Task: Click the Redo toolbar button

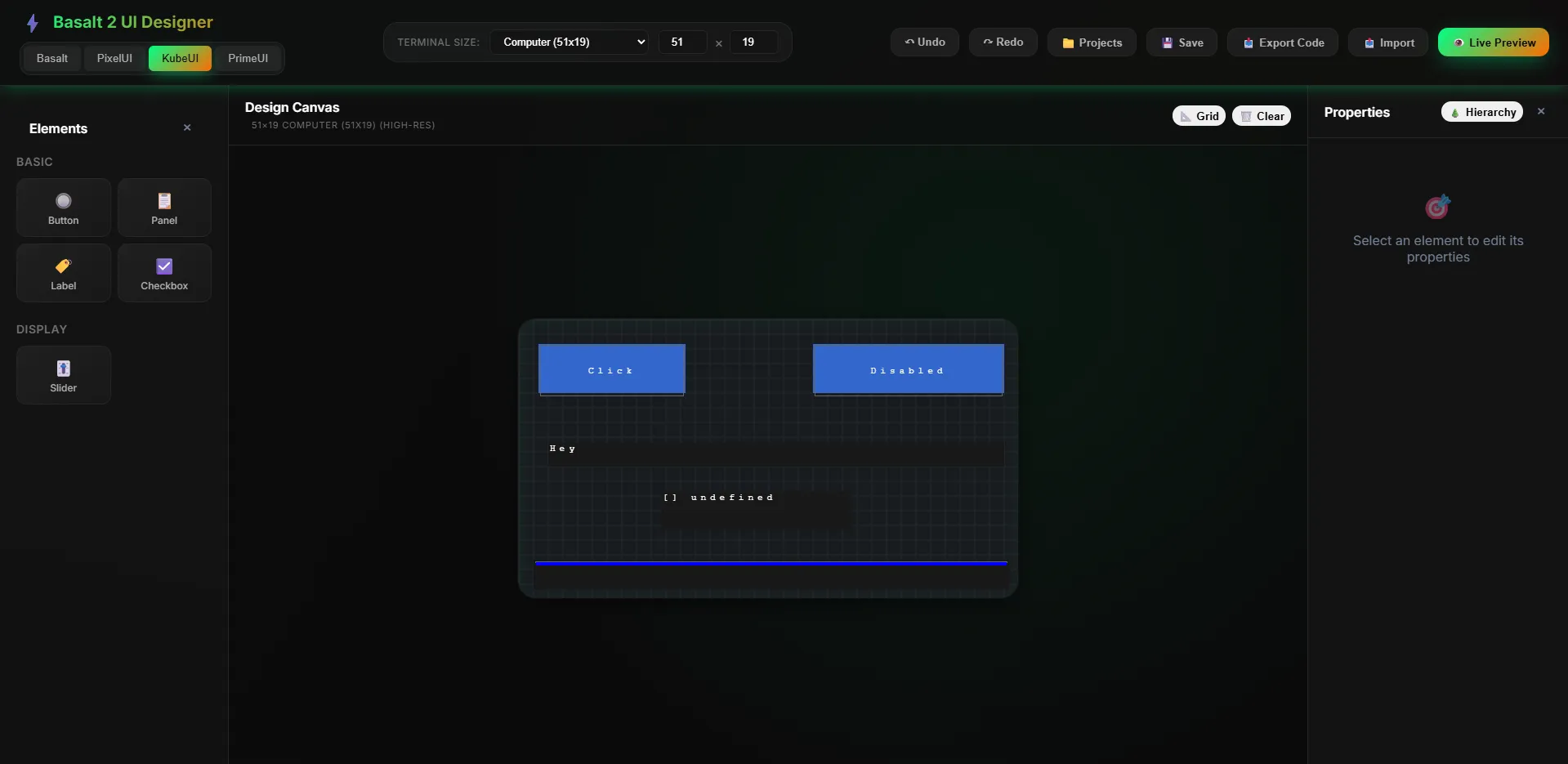Action: tap(1003, 42)
